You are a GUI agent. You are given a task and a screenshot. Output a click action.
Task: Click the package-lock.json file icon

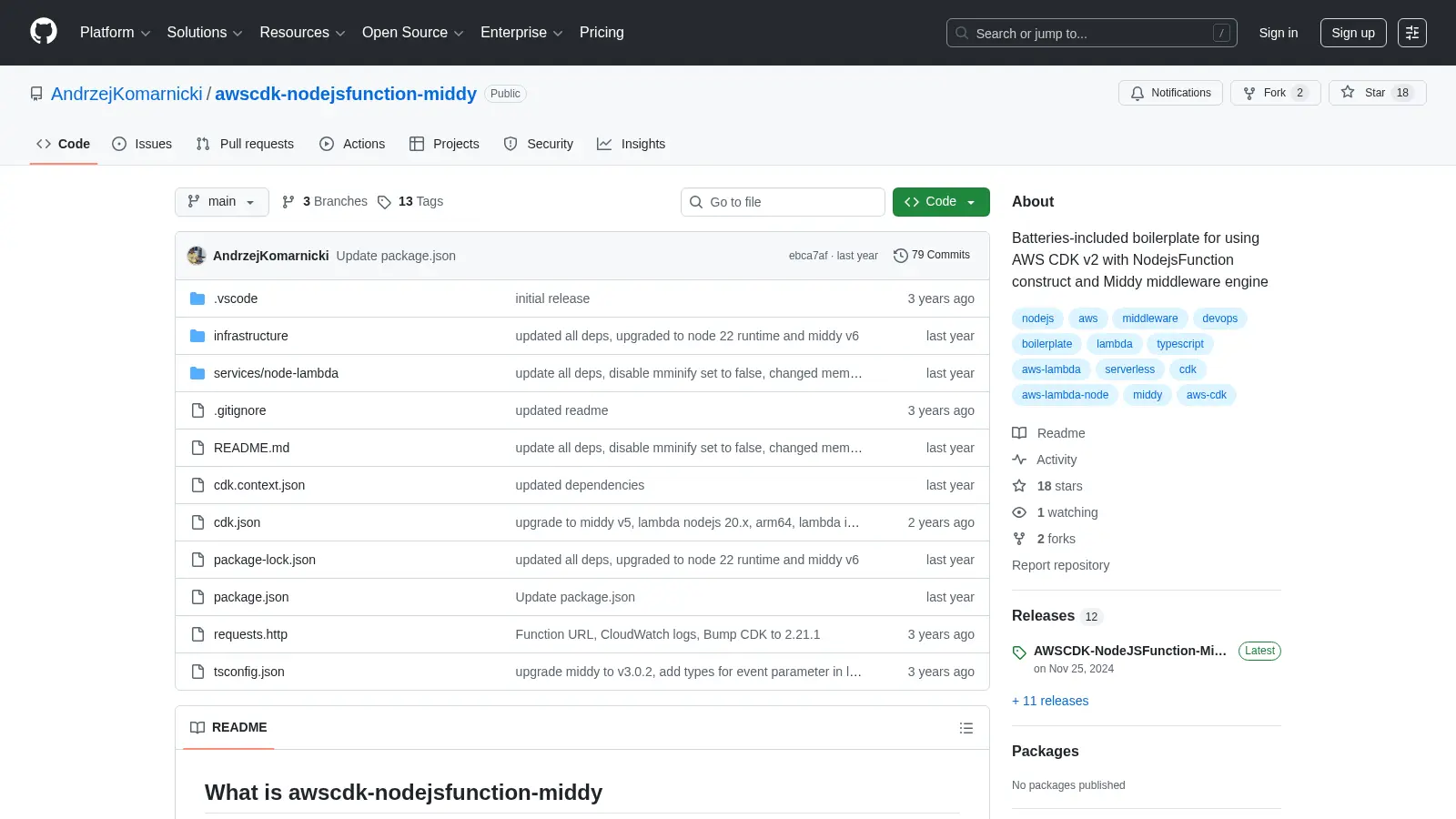point(197,560)
